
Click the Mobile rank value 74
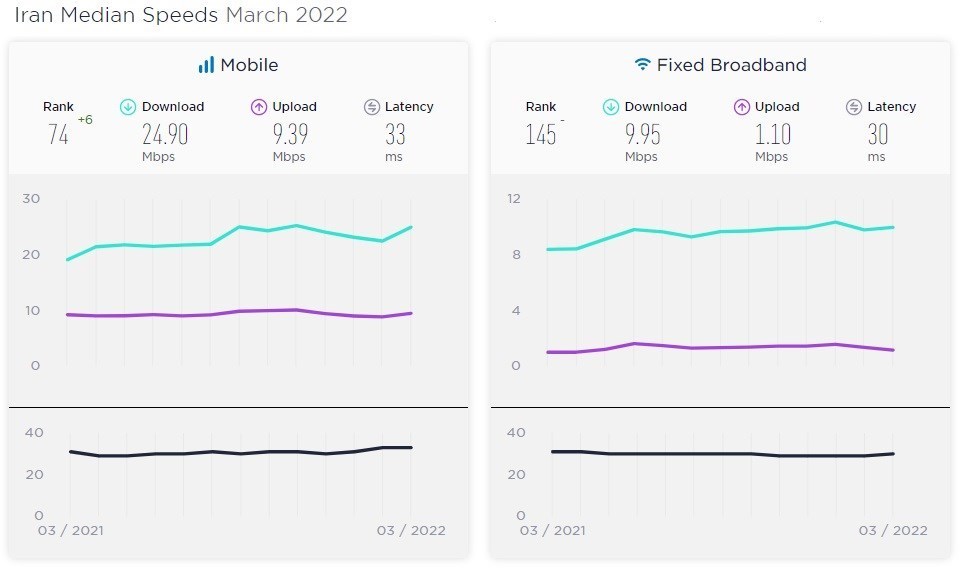click(58, 135)
